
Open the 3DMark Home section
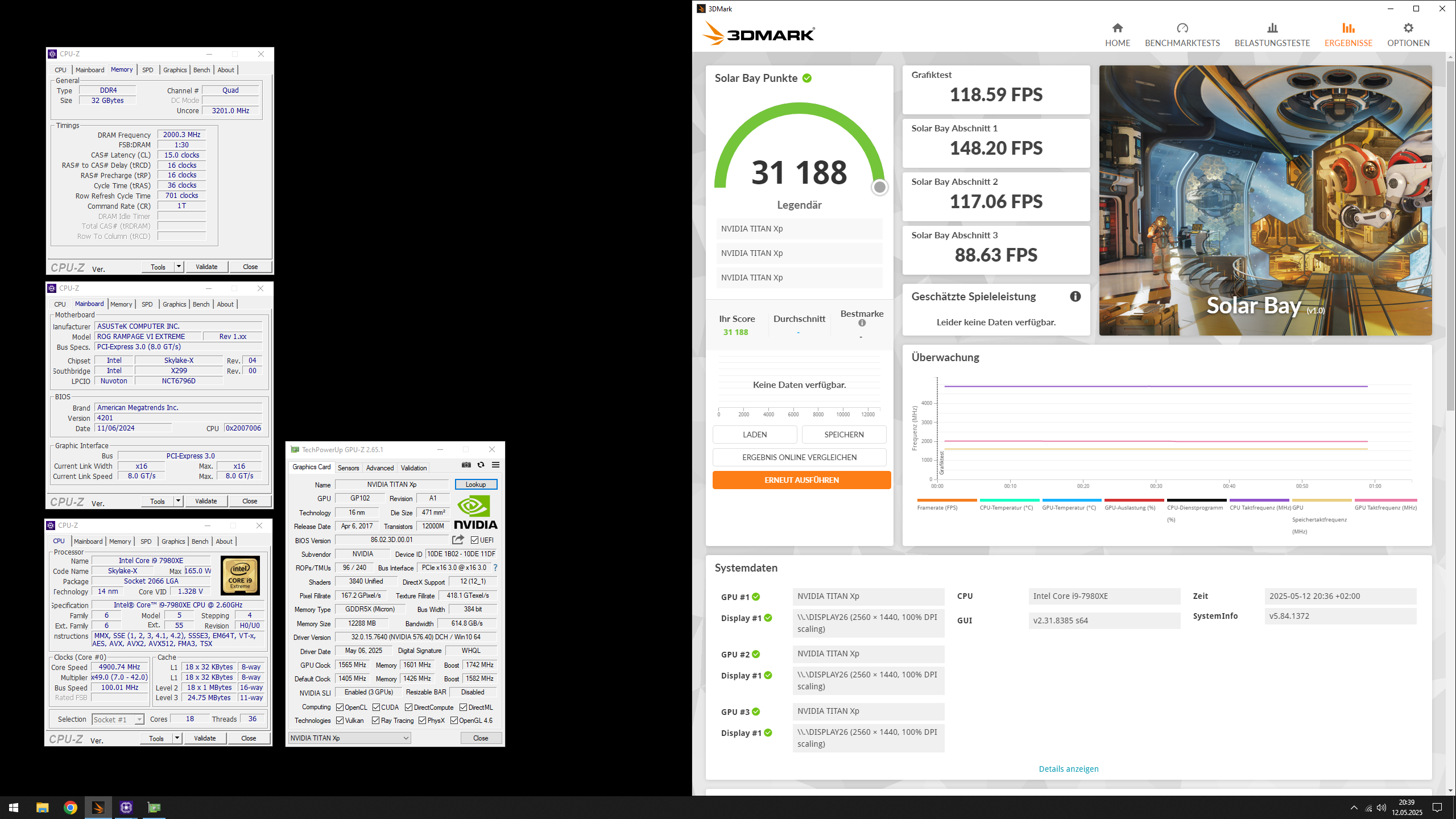pos(1117,35)
